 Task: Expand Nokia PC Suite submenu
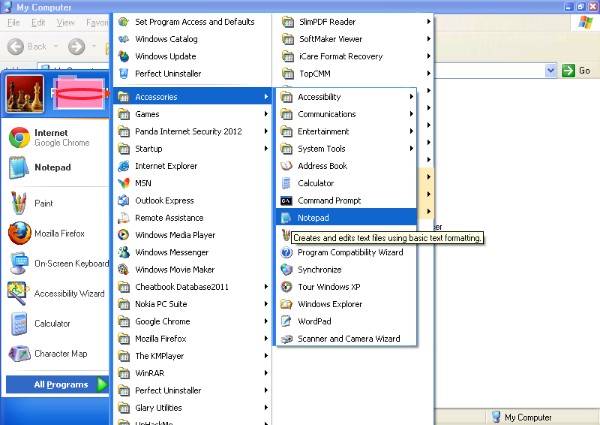tap(266, 304)
